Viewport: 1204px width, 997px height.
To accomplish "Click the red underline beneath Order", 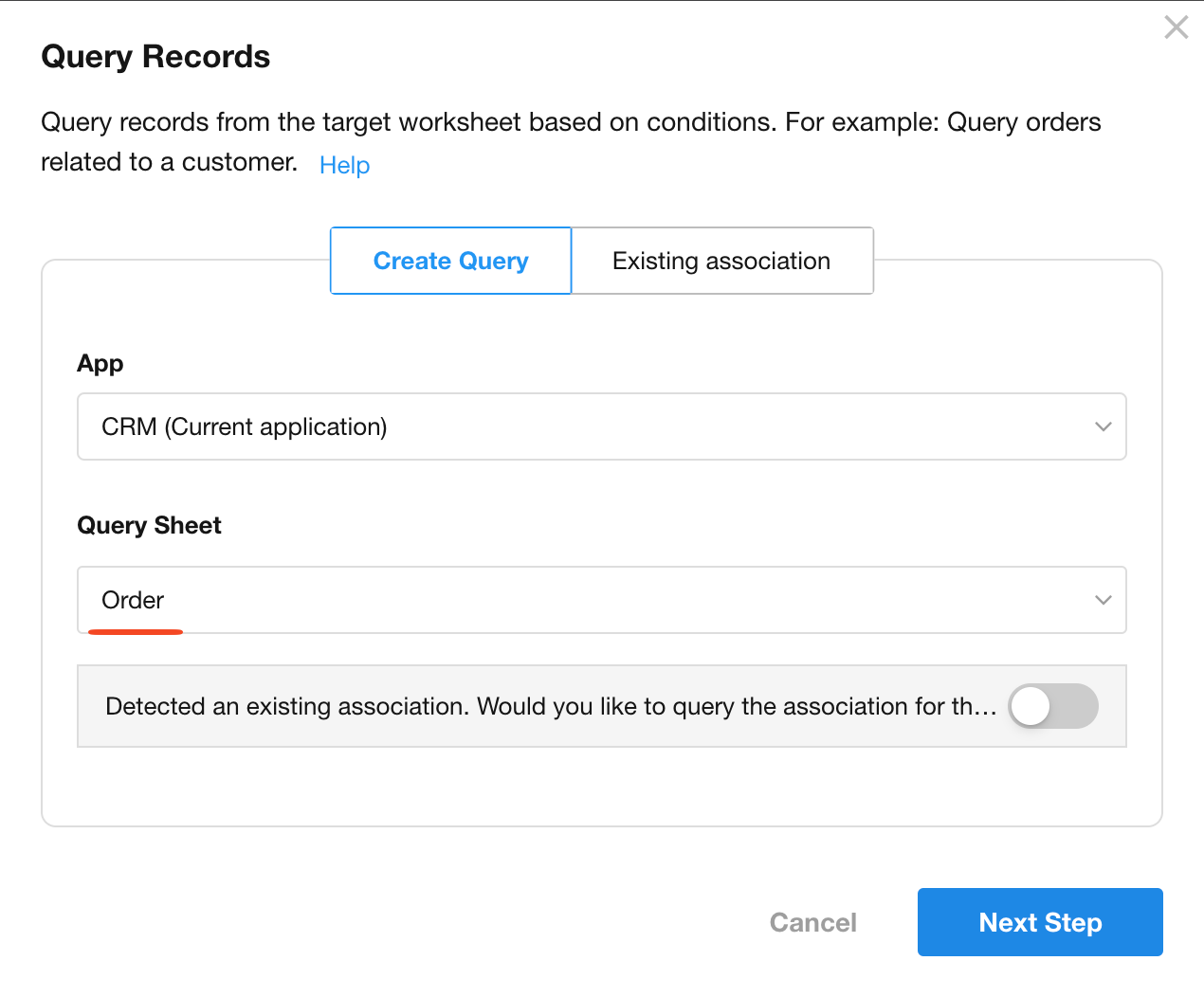I will coord(135,631).
